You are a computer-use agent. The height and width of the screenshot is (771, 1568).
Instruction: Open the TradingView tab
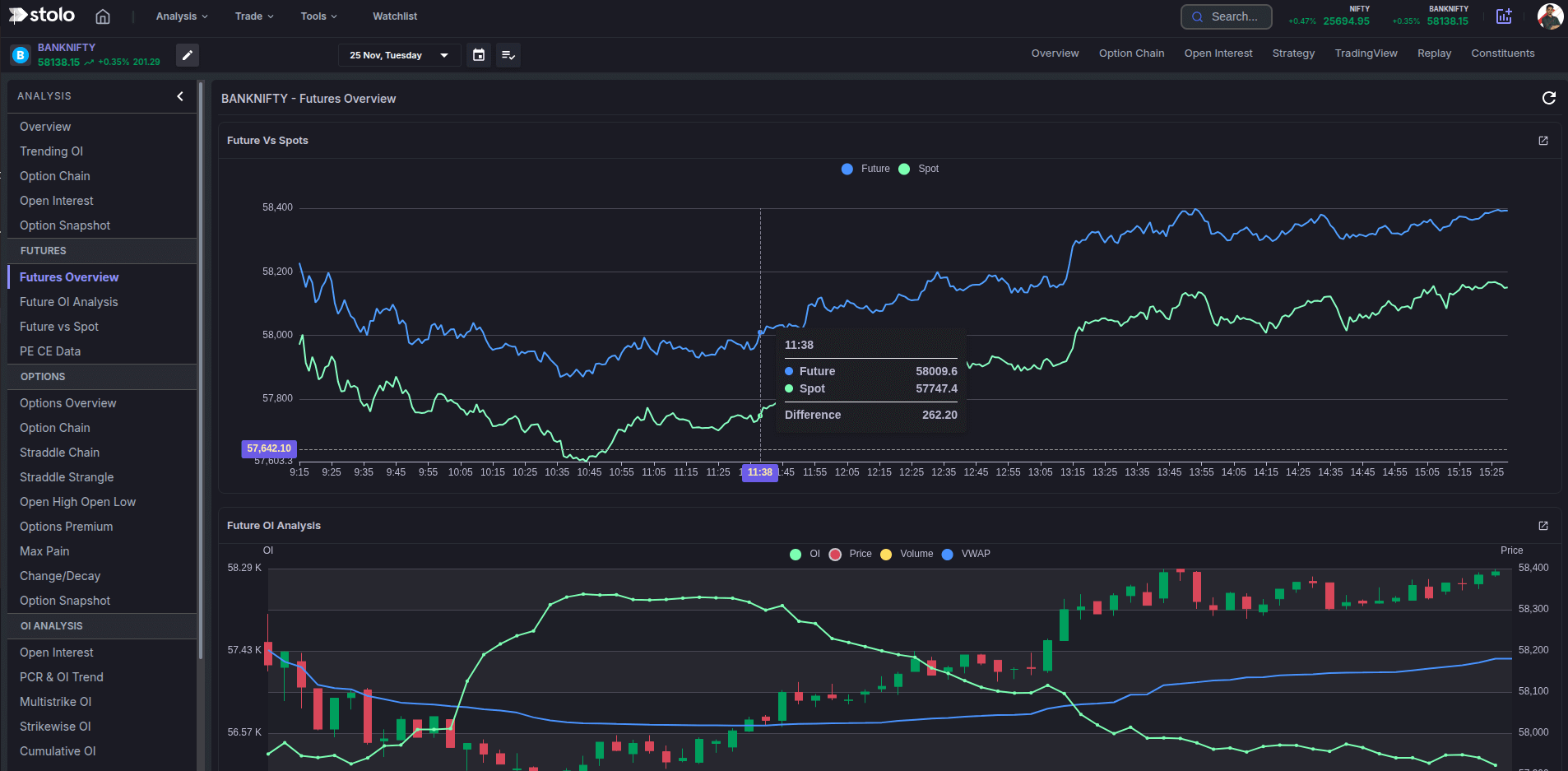1365,53
